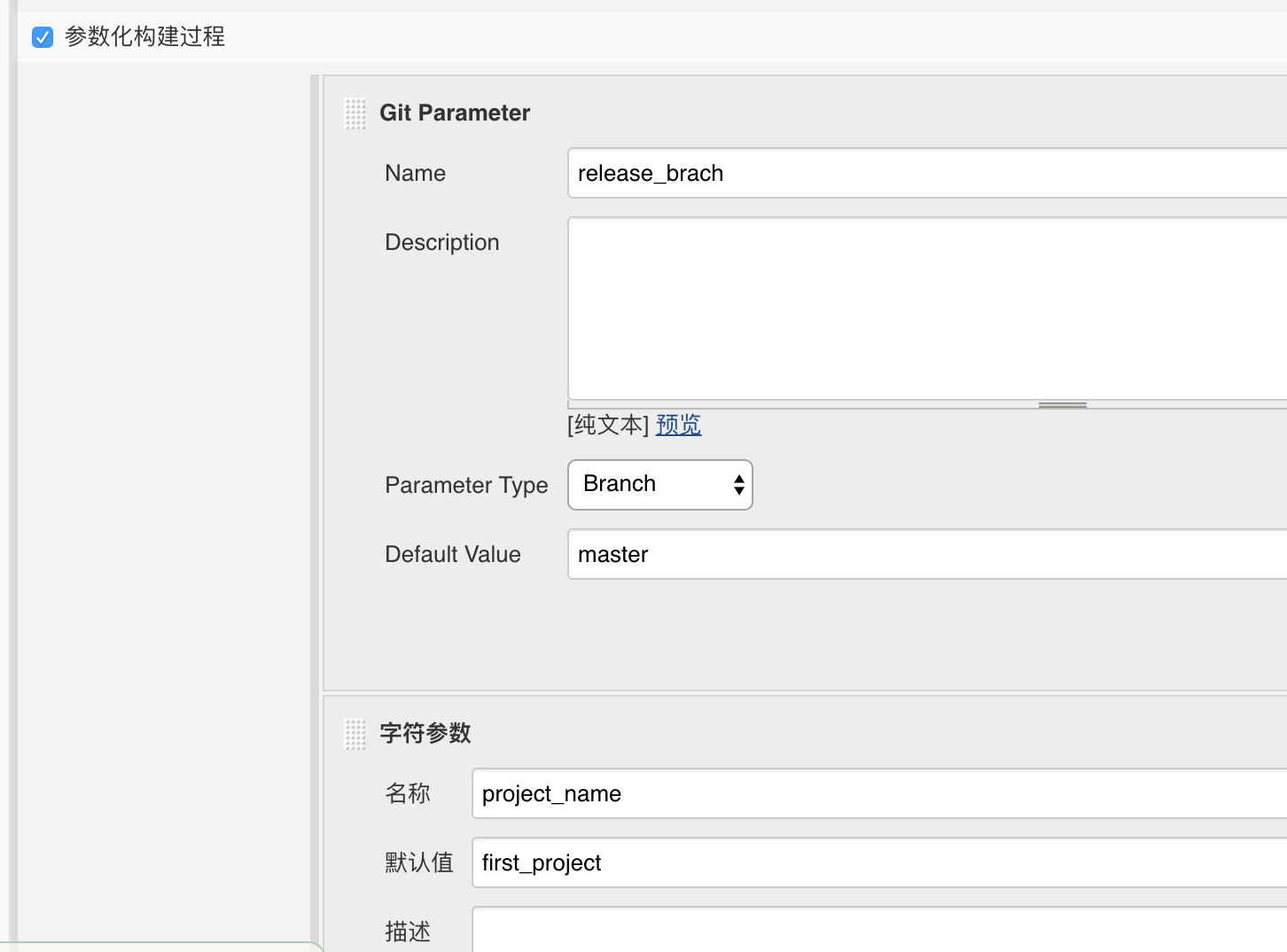Grab the 字符参数 drag handle icon
The width and height of the screenshot is (1287, 952).
click(x=355, y=734)
